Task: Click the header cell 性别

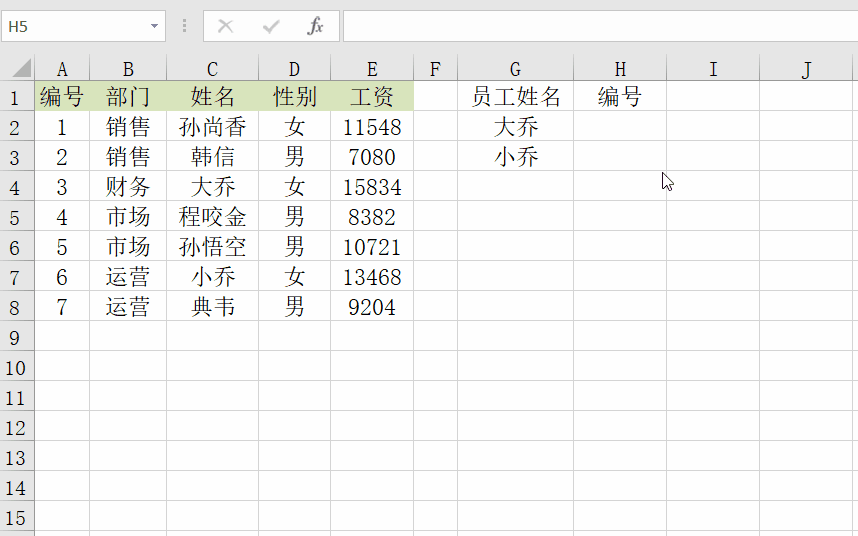Action: (x=294, y=97)
